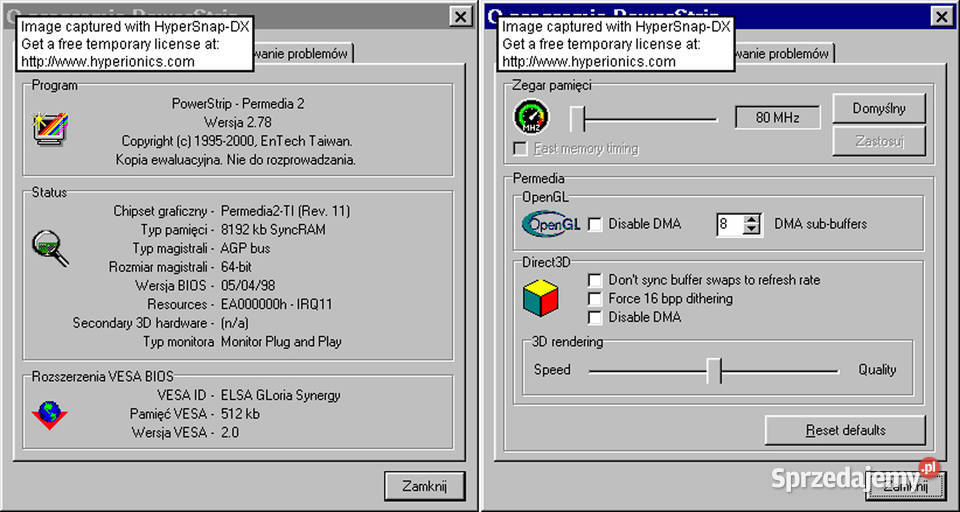Click the memory clock slider handle

pyautogui.click(x=577, y=118)
